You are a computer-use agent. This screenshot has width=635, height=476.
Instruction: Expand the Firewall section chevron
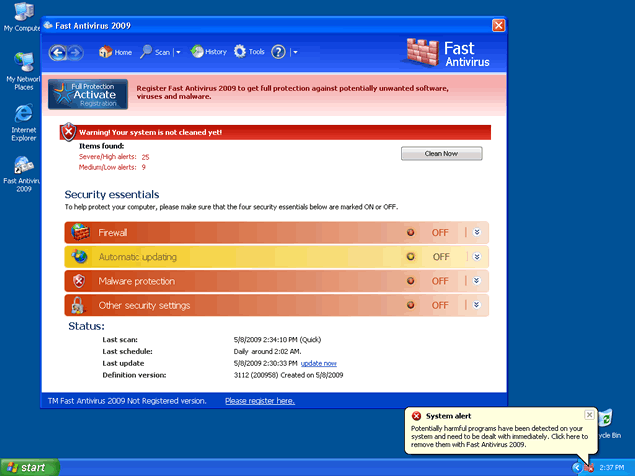pyautogui.click(x=478, y=232)
